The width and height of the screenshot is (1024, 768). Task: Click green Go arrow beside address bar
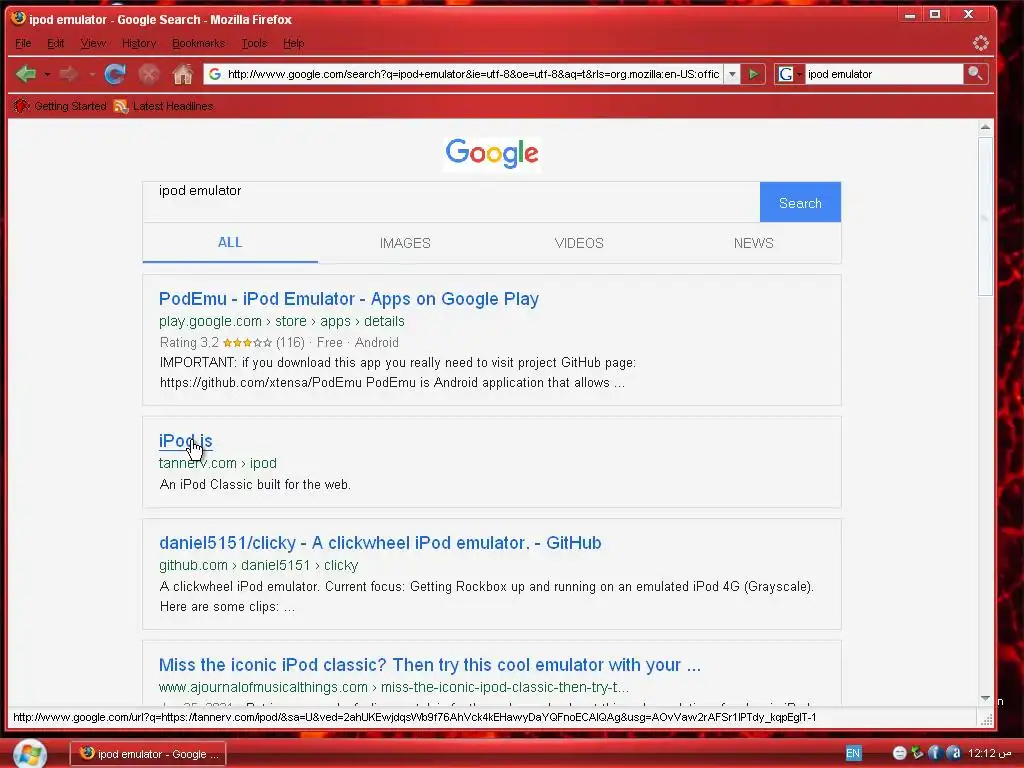coord(753,74)
